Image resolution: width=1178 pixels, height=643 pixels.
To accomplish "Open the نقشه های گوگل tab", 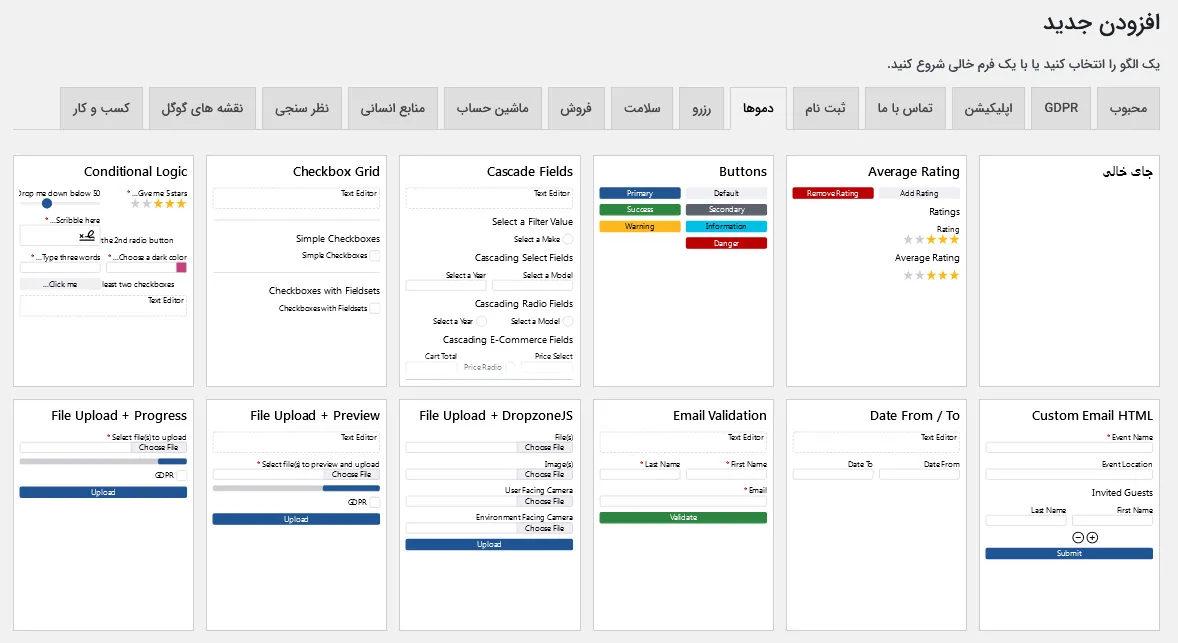I will (x=202, y=108).
